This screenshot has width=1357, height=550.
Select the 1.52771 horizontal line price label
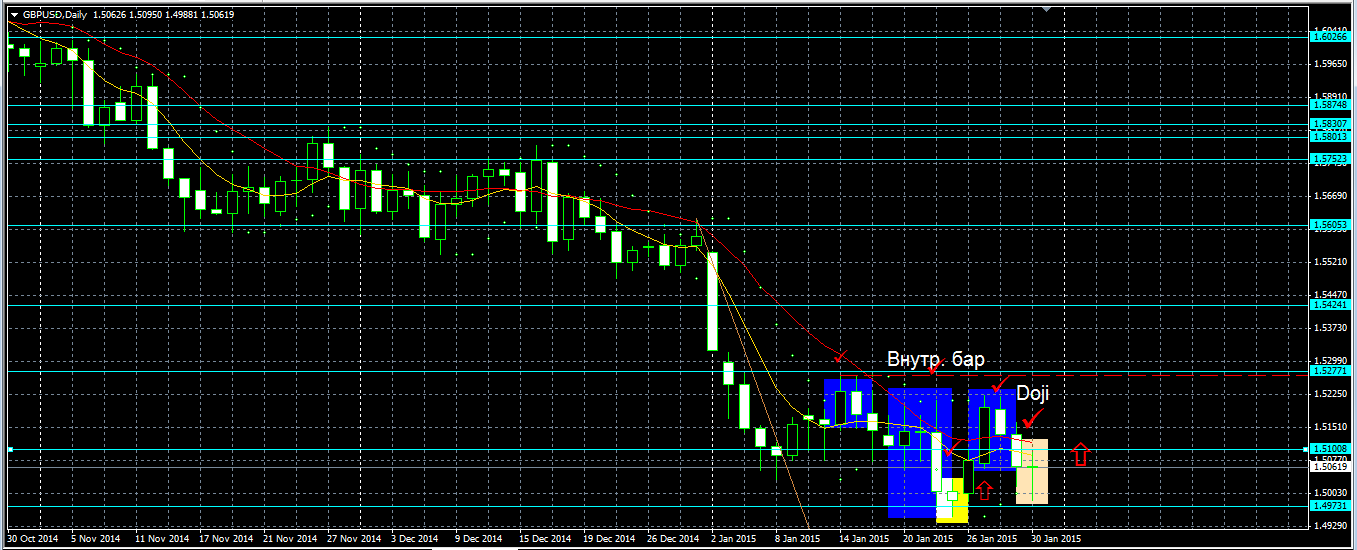[x=1331, y=371]
